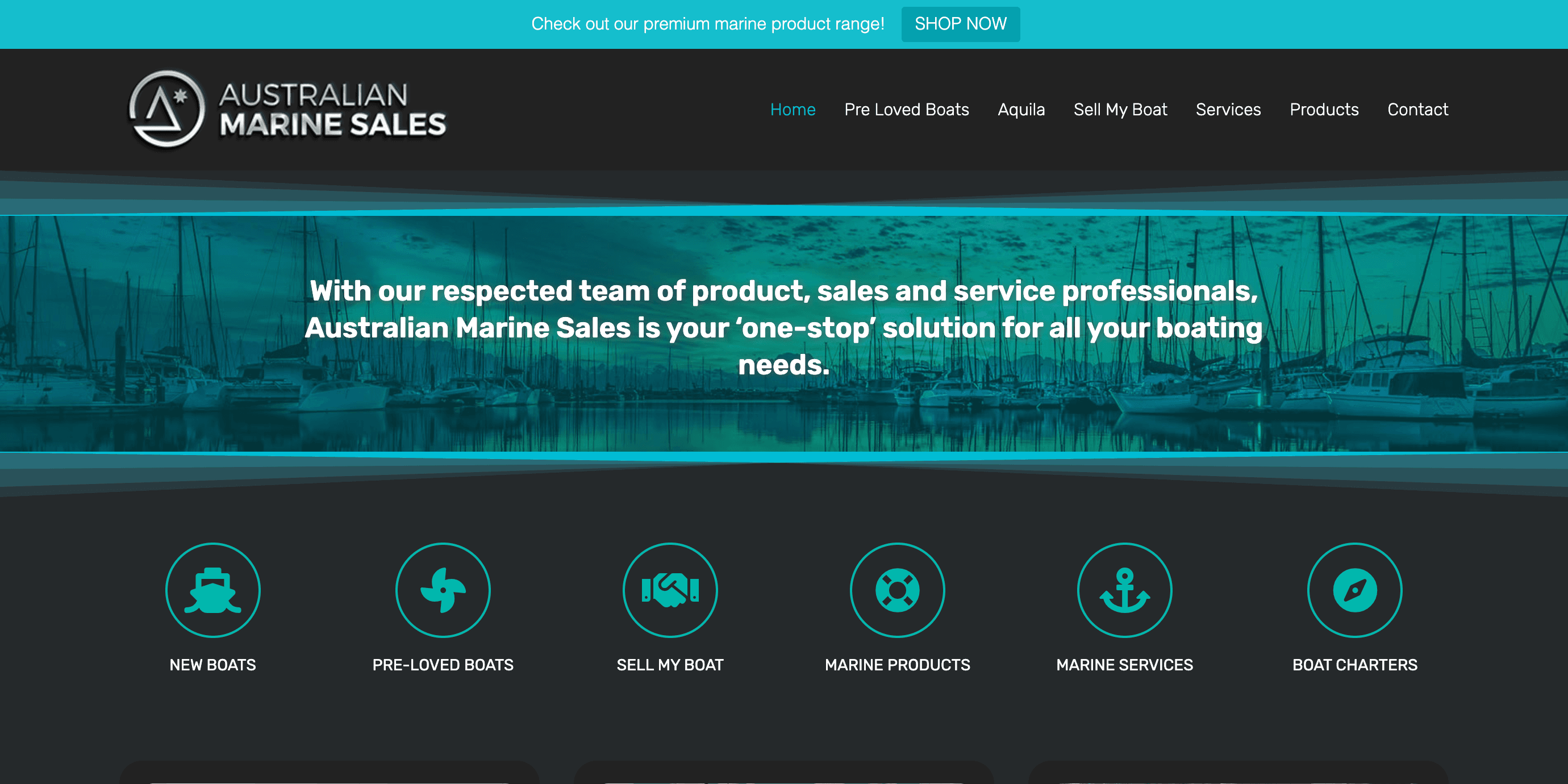1568x784 pixels.
Task: Click the NEW BOATS text label
Action: (x=212, y=665)
